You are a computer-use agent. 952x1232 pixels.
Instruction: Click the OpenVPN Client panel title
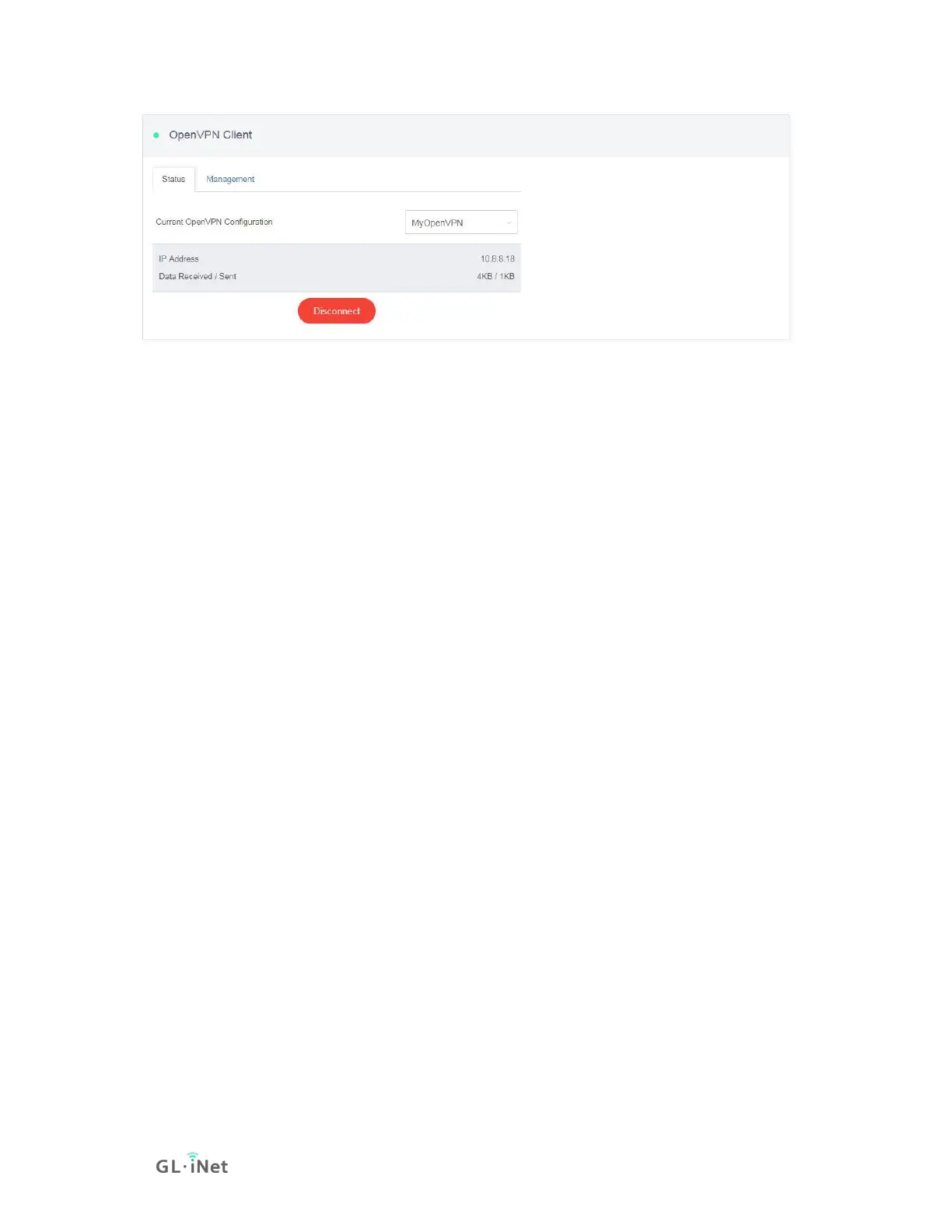tap(210, 135)
